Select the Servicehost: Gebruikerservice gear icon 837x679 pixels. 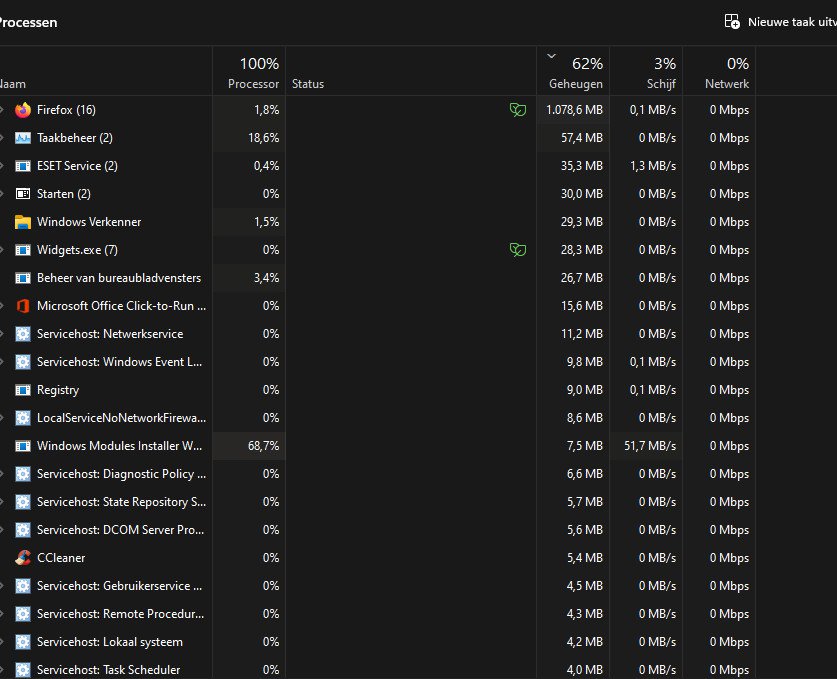pos(23,586)
